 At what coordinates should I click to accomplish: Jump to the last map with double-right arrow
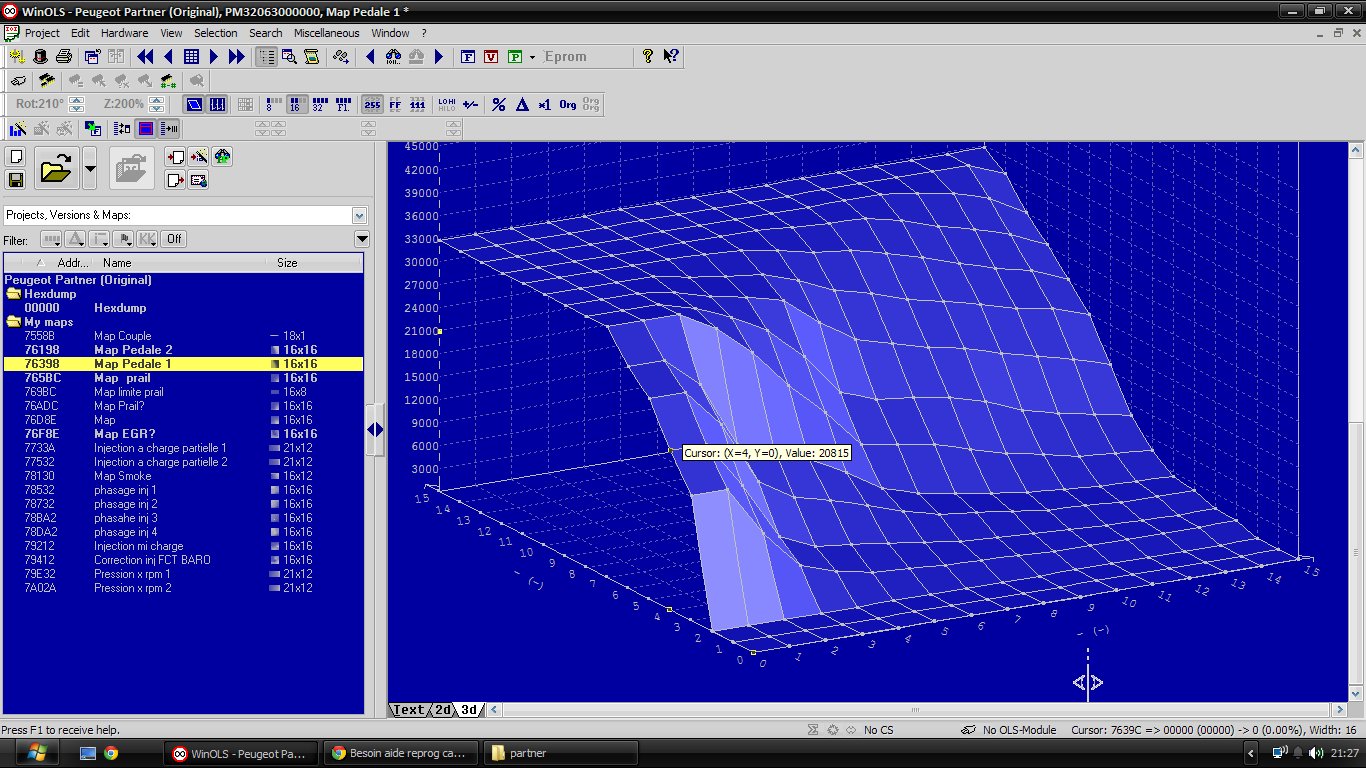(x=236, y=57)
